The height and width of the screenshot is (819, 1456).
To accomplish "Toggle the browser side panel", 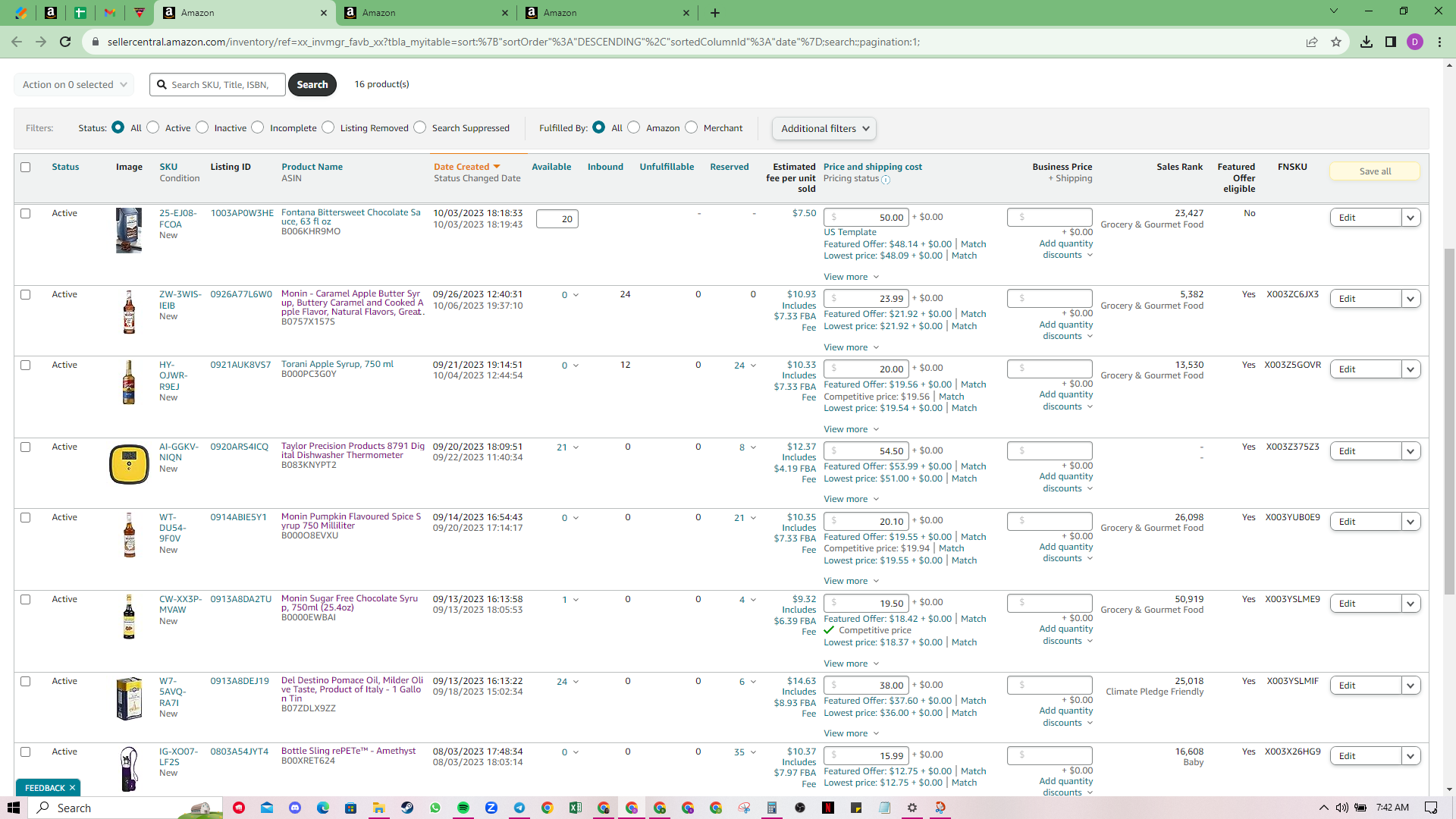I will coord(1391,42).
